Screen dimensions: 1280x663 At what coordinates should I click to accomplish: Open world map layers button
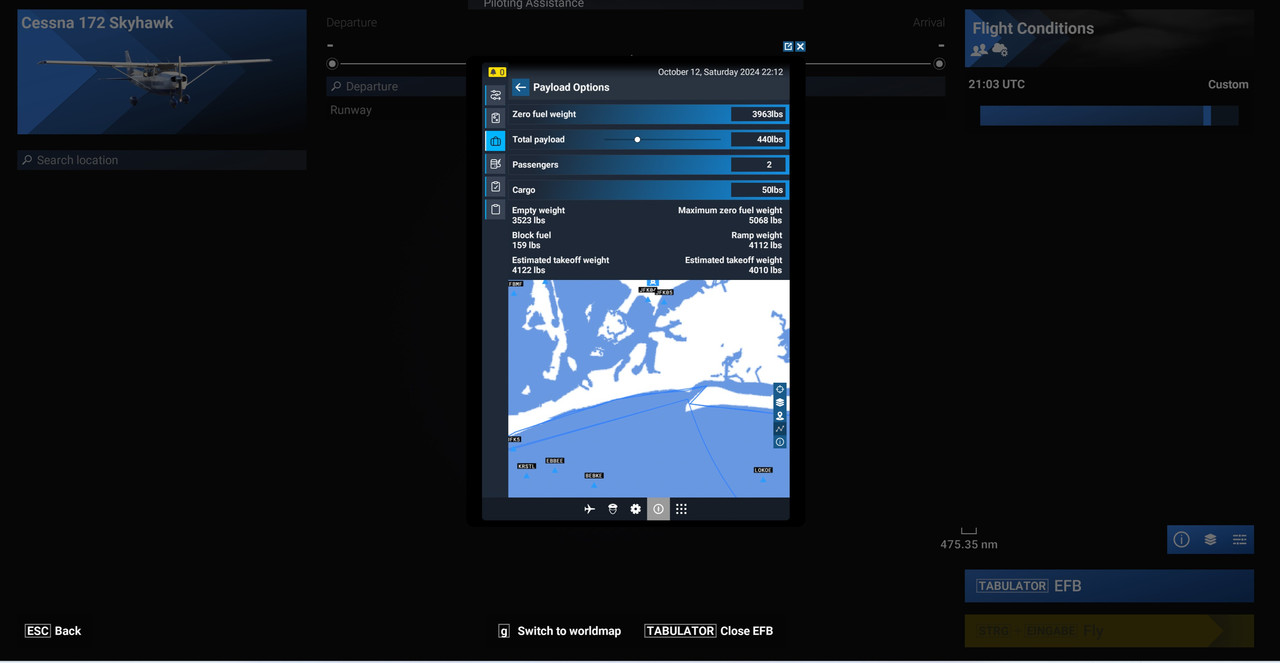(1210, 539)
